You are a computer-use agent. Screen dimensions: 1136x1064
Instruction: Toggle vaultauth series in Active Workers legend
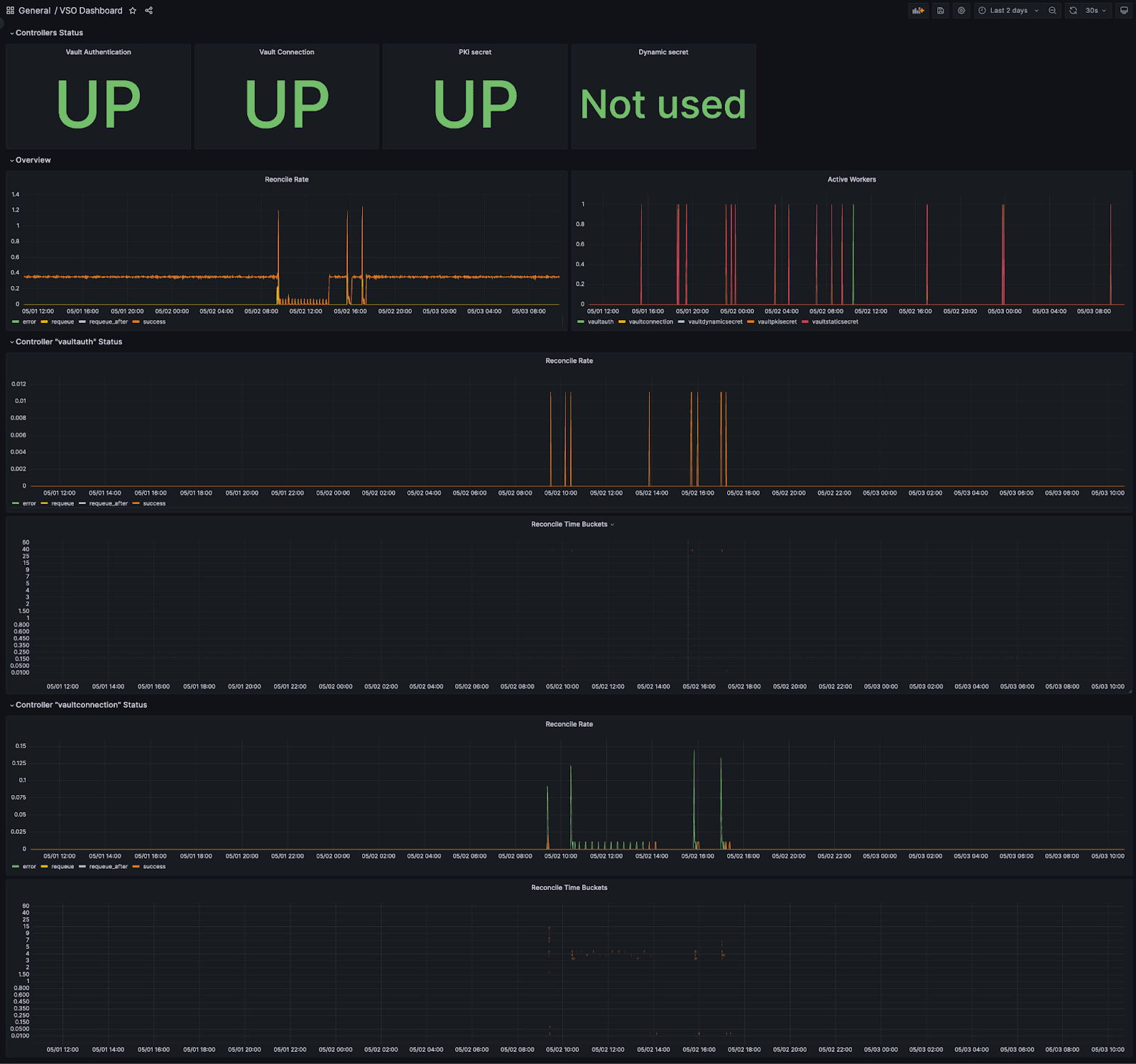[600, 322]
